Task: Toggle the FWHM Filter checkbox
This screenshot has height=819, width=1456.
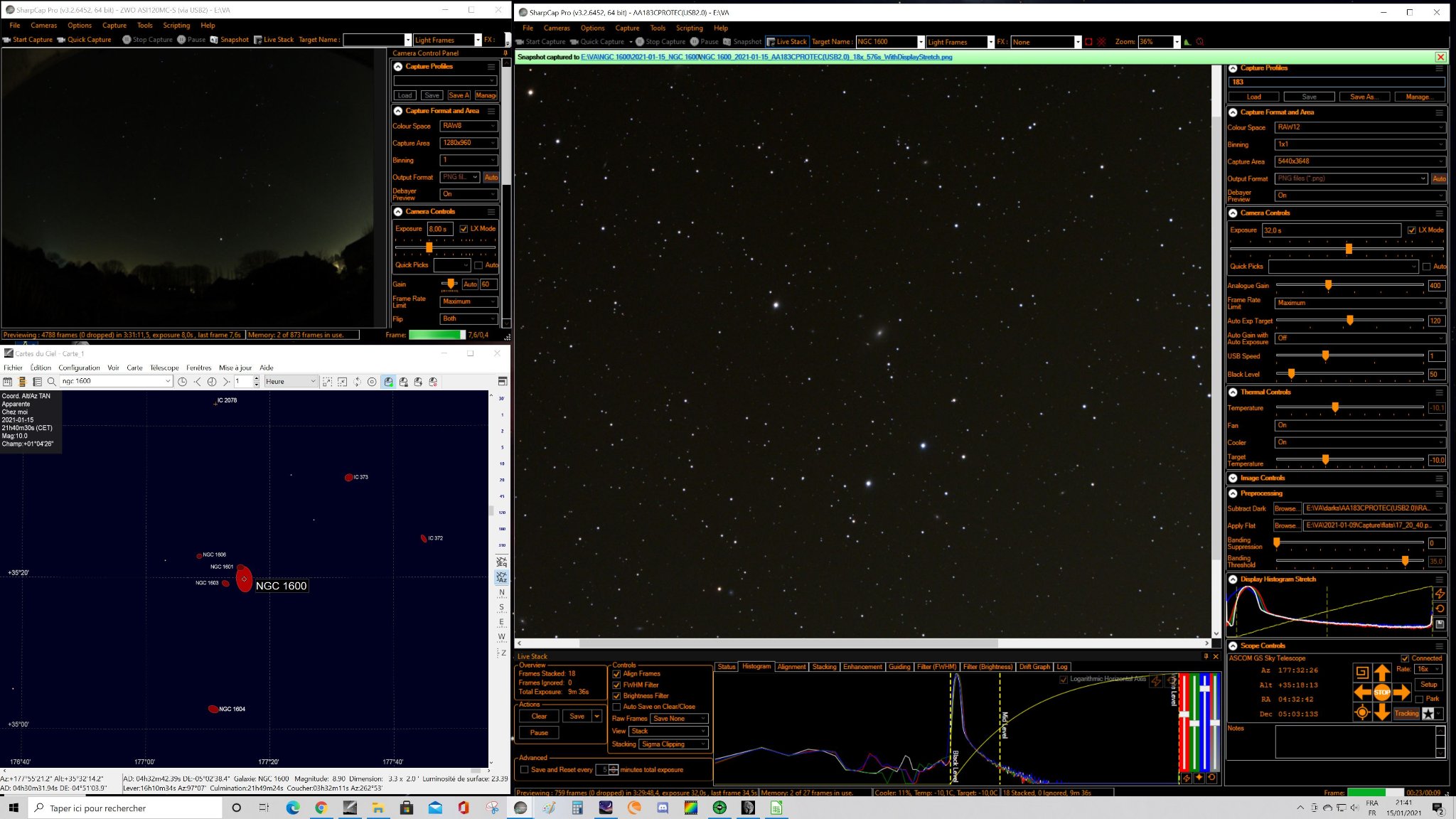Action: (x=616, y=685)
